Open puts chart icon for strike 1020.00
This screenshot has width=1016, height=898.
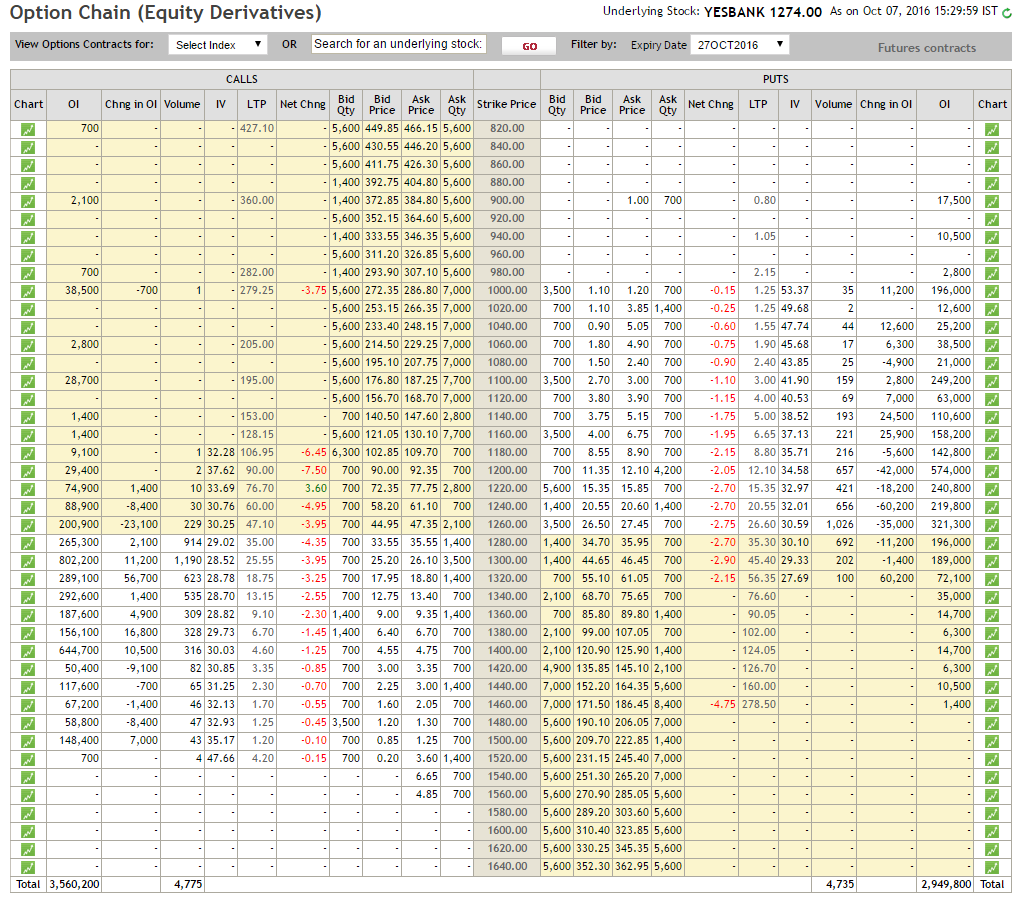991,309
